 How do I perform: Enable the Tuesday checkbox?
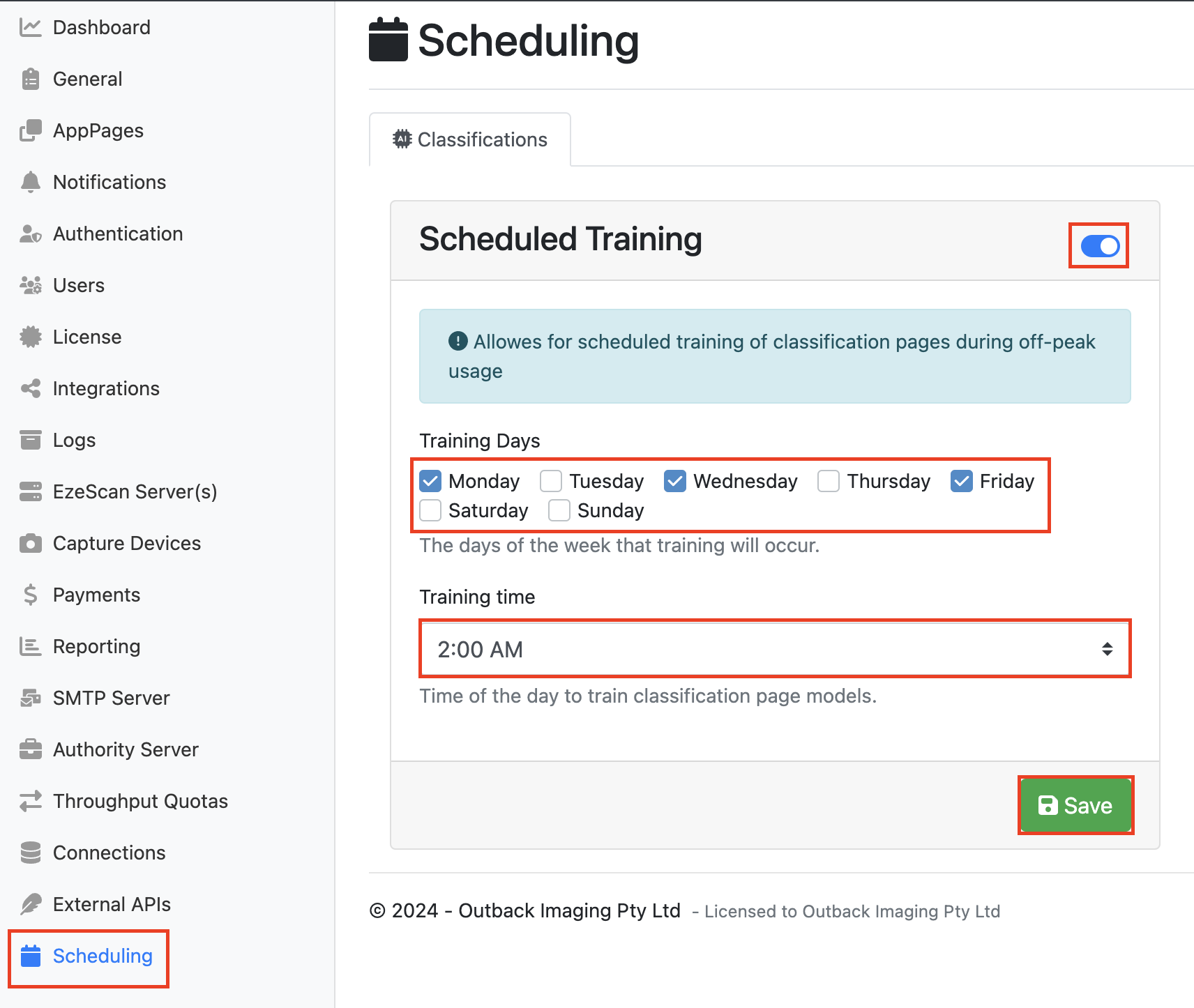(551, 481)
